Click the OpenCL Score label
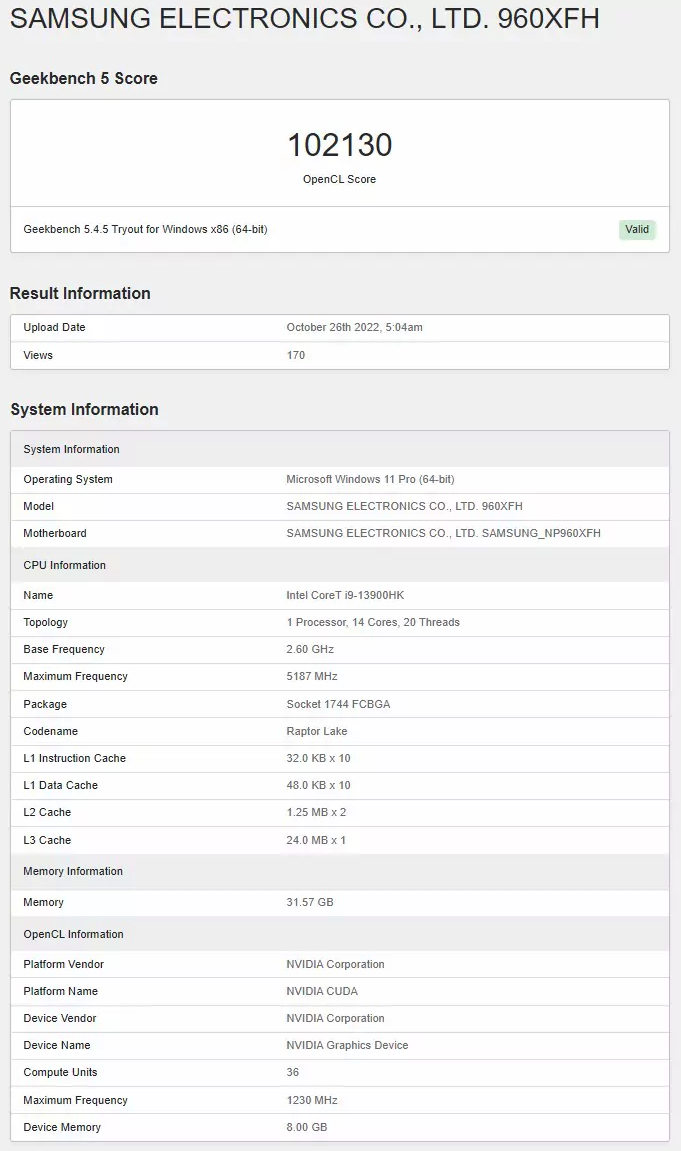 click(x=339, y=179)
